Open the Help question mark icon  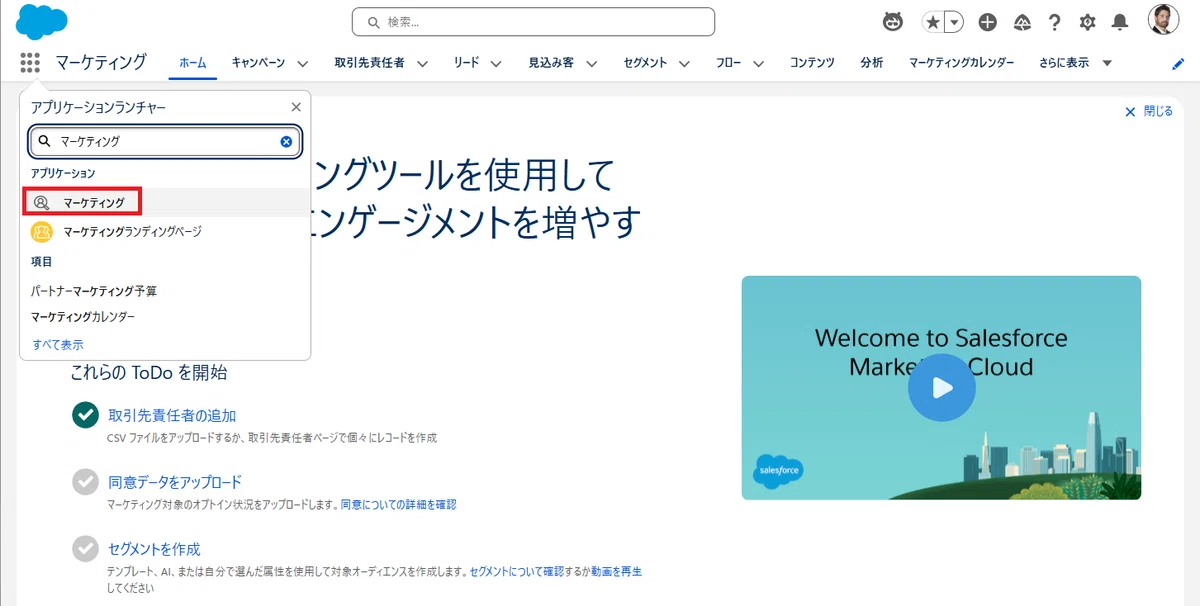pos(1054,22)
